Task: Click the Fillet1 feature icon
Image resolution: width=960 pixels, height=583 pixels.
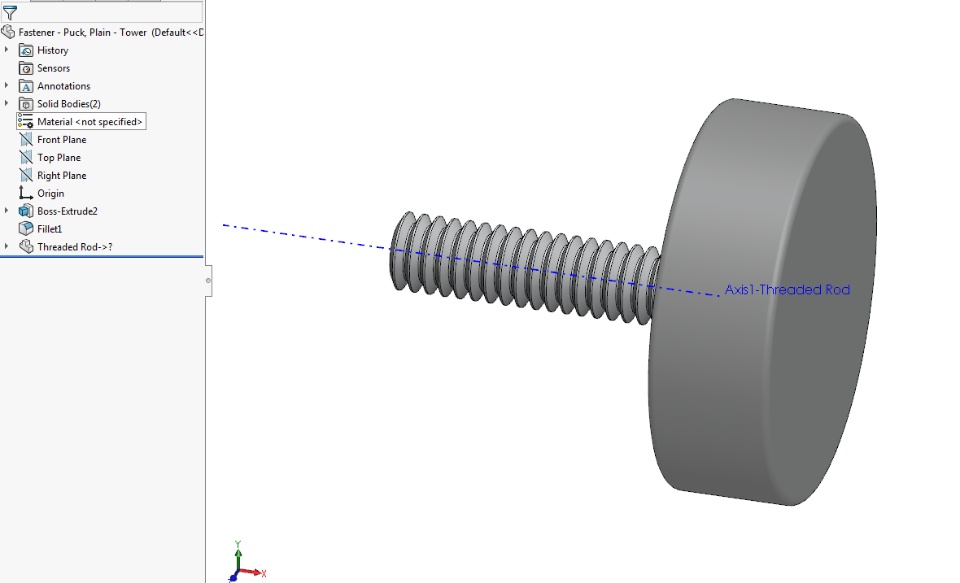Action: [26, 228]
